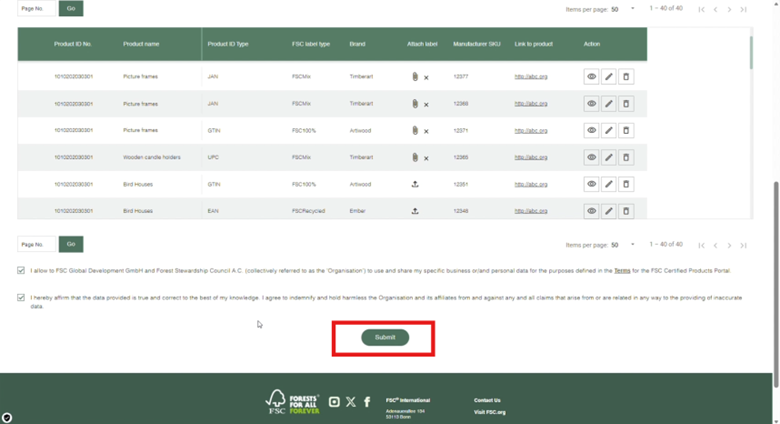The image size is (780, 424).
Task: Upload label for SKU 12351 Bird Houses
Action: 415,184
